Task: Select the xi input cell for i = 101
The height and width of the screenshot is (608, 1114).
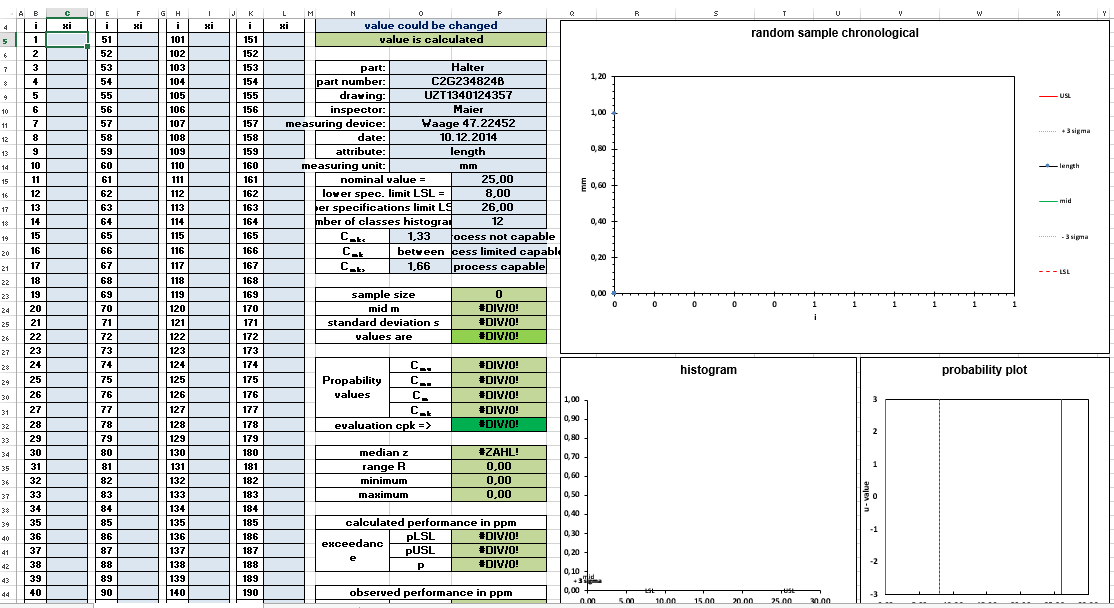Action: (x=209, y=40)
